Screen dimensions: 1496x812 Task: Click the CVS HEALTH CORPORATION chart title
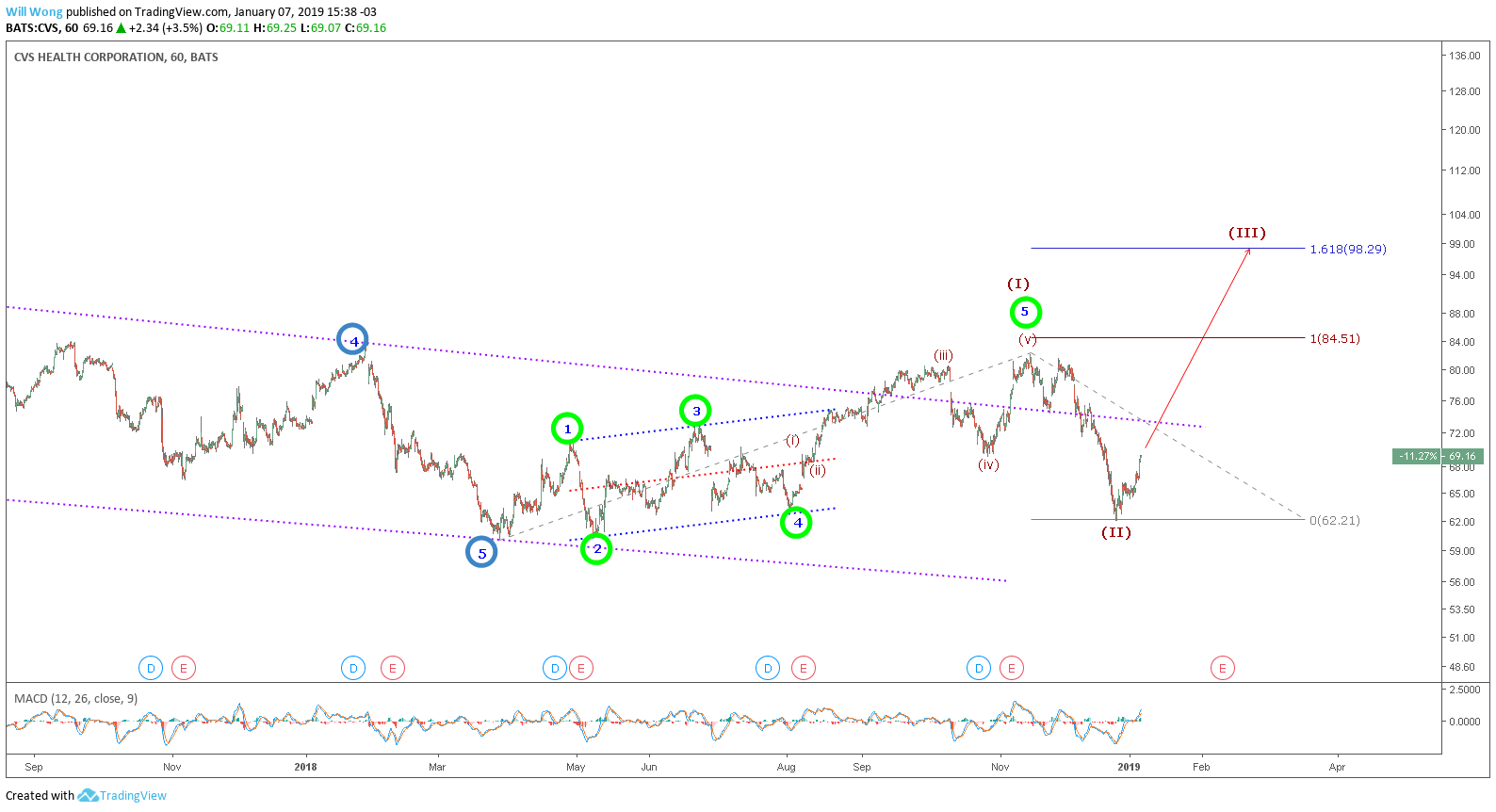[116, 57]
